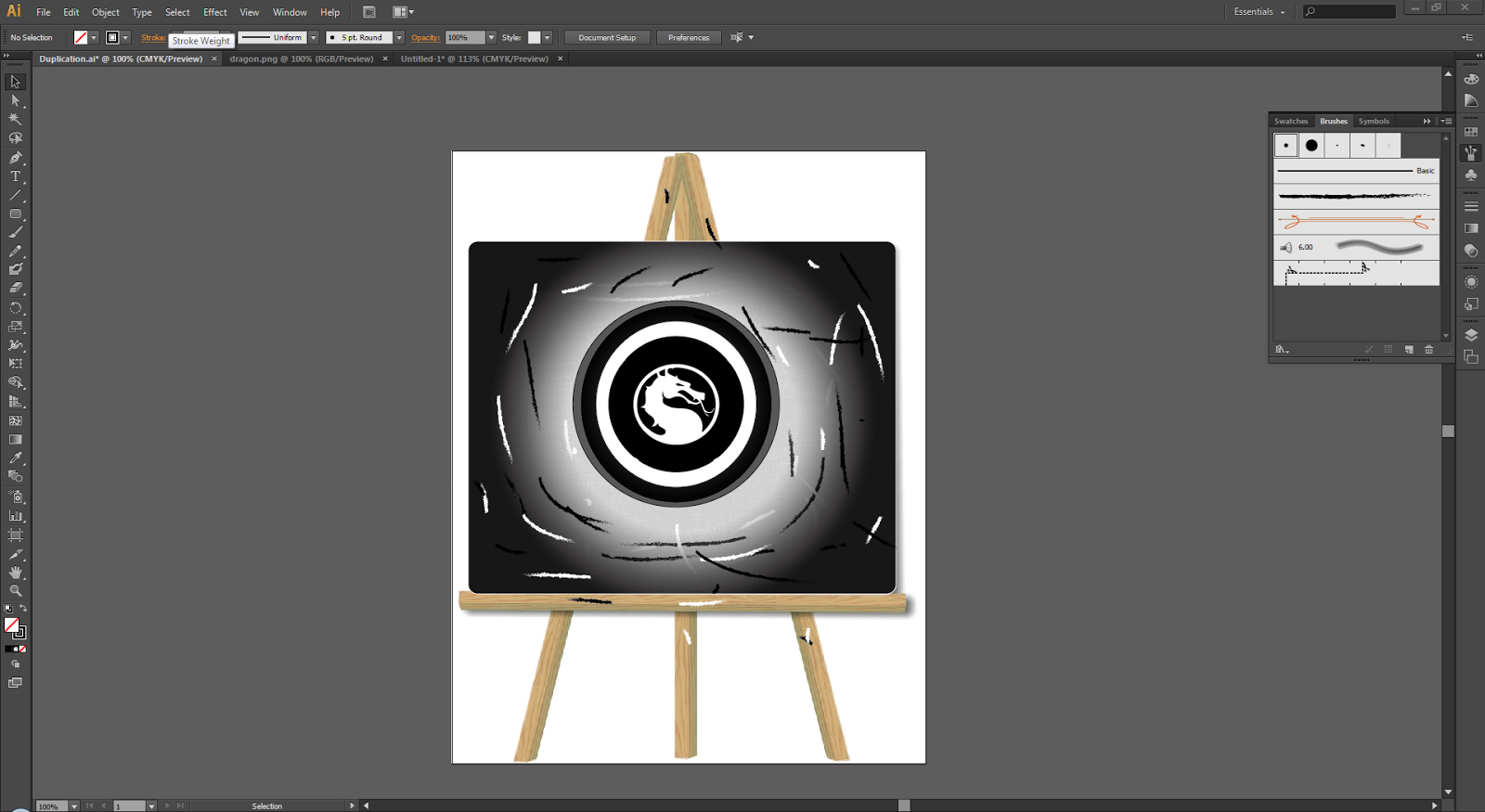The height and width of the screenshot is (812, 1485).
Task: Select the Shape Builder tool
Action: click(x=15, y=382)
